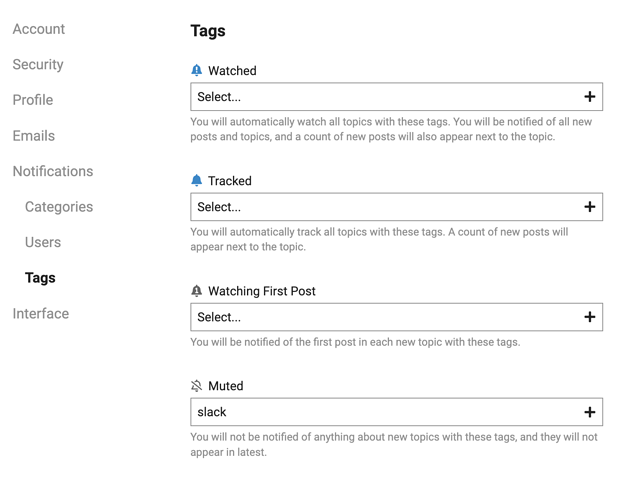Click the Watching First Post bell icon
Screen dimensions: 637x500
(x=197, y=291)
